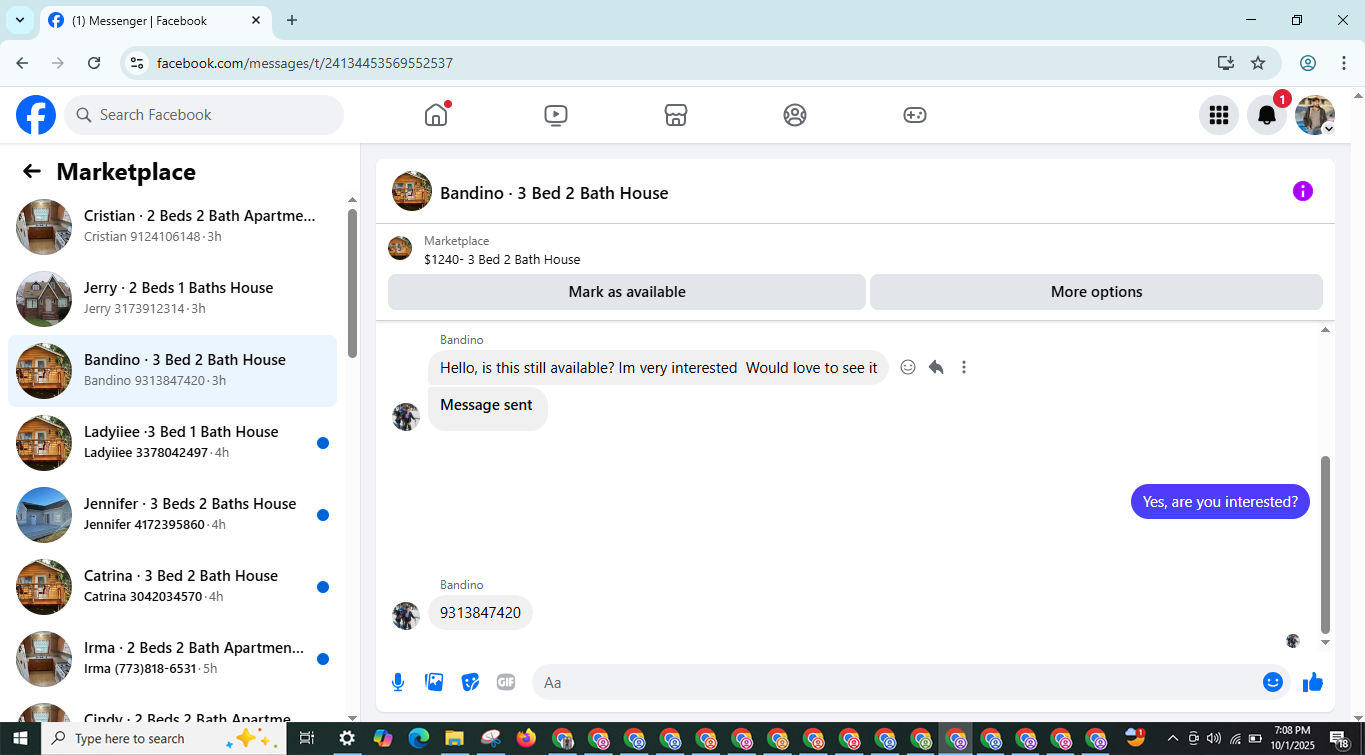
Task: Open the Groups icon in top bar
Action: click(x=795, y=115)
